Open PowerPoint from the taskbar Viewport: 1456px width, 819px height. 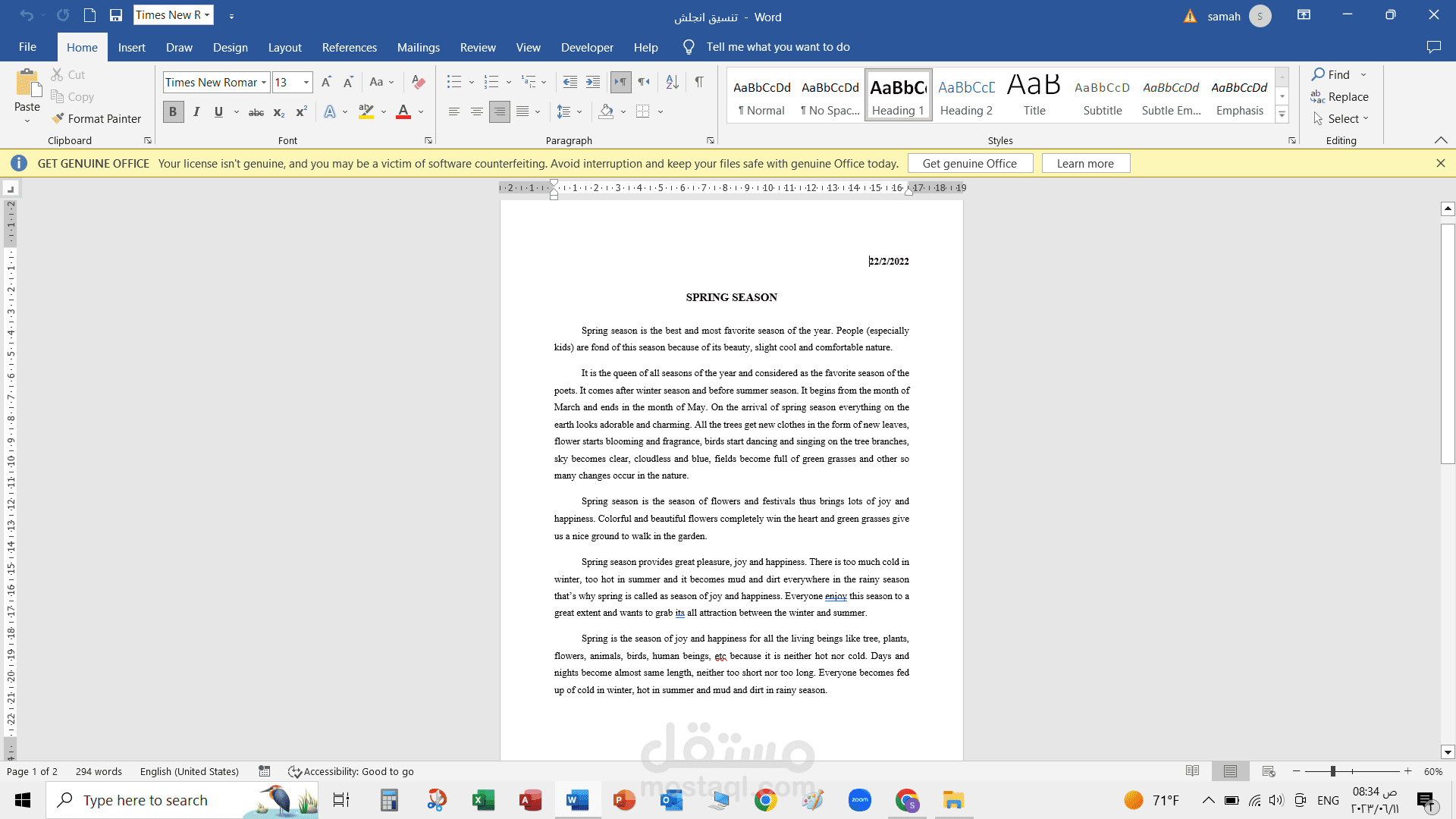[624, 800]
